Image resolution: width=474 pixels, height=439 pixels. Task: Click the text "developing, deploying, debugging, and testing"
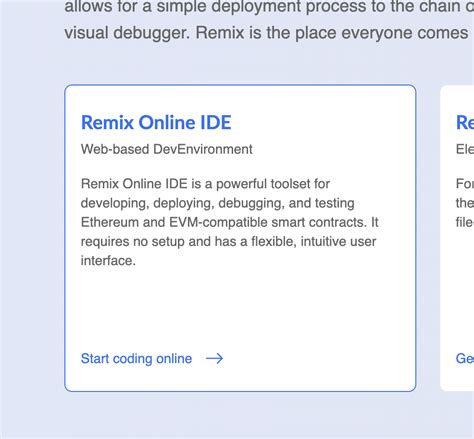click(x=218, y=203)
